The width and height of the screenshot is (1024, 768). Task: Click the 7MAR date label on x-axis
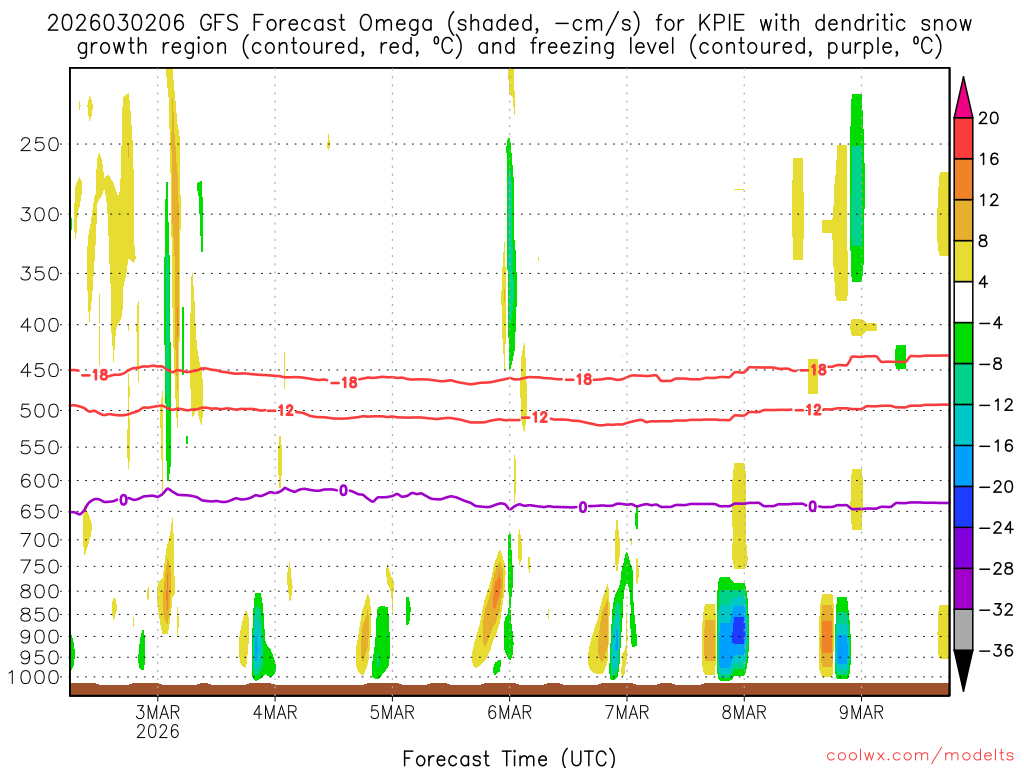627,712
